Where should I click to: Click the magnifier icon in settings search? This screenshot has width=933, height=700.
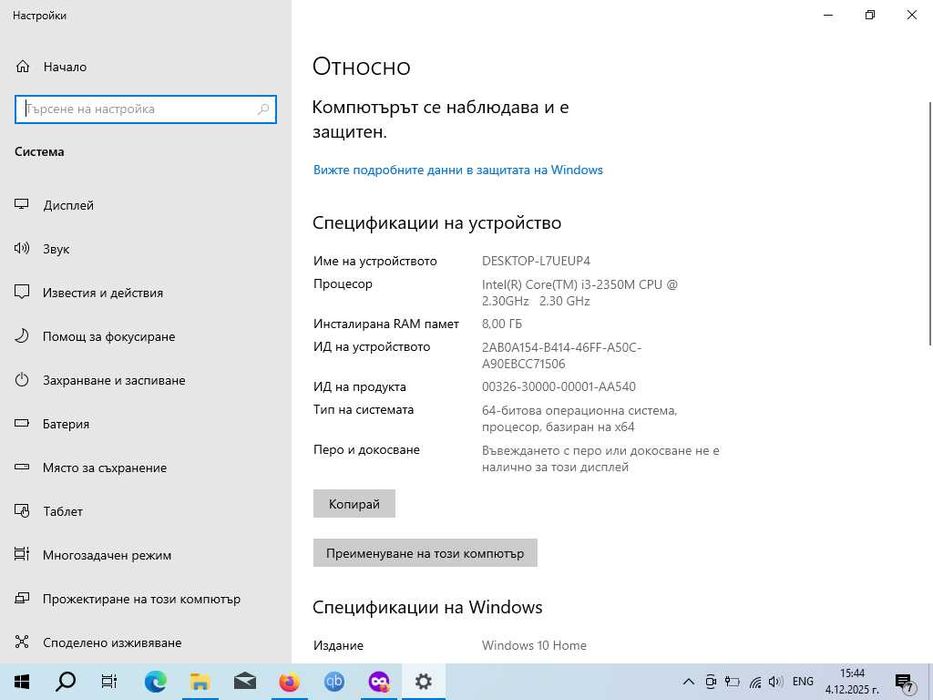(263, 109)
